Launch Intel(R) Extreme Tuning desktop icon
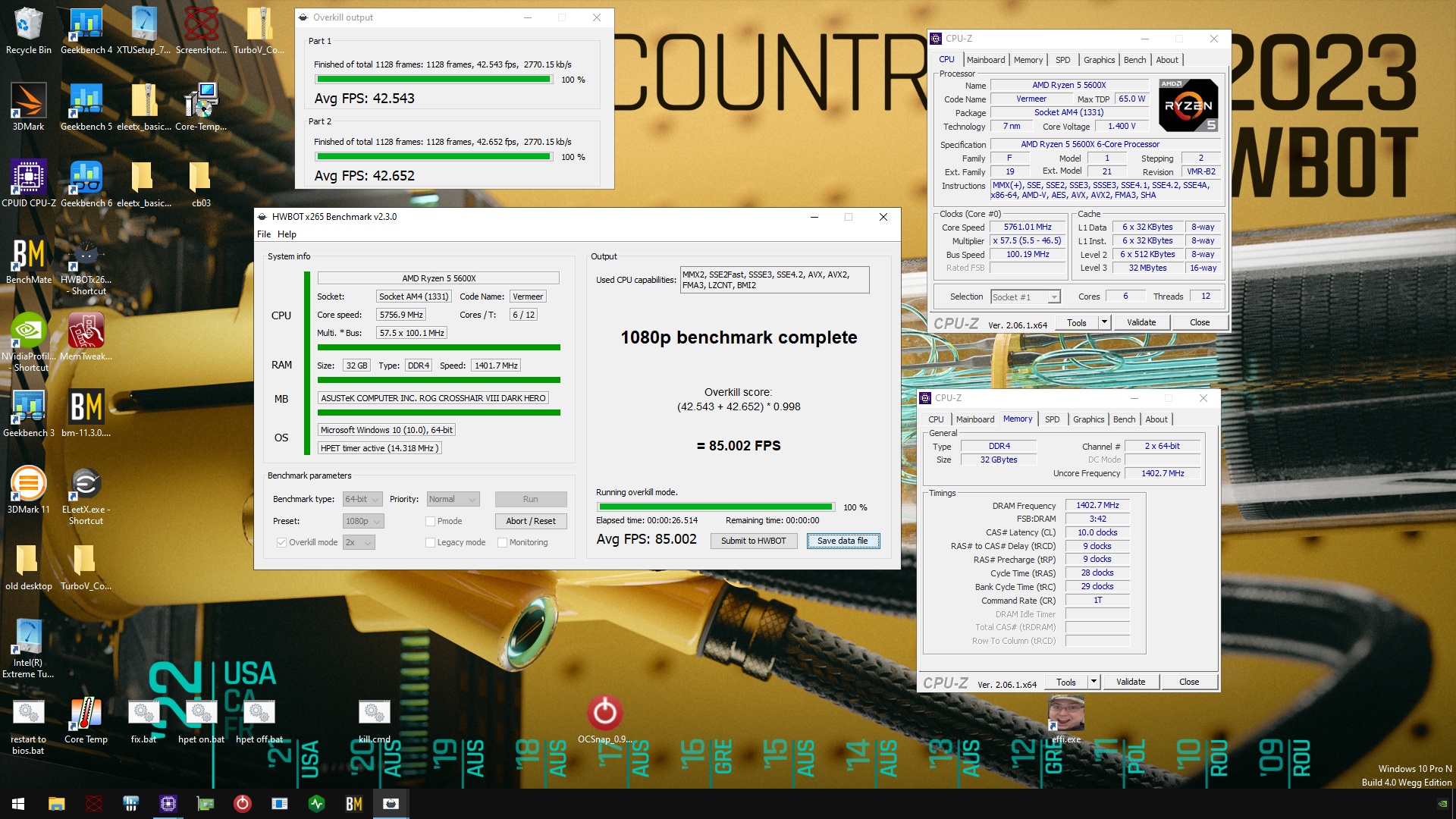This screenshot has width=1456, height=819. [29, 648]
